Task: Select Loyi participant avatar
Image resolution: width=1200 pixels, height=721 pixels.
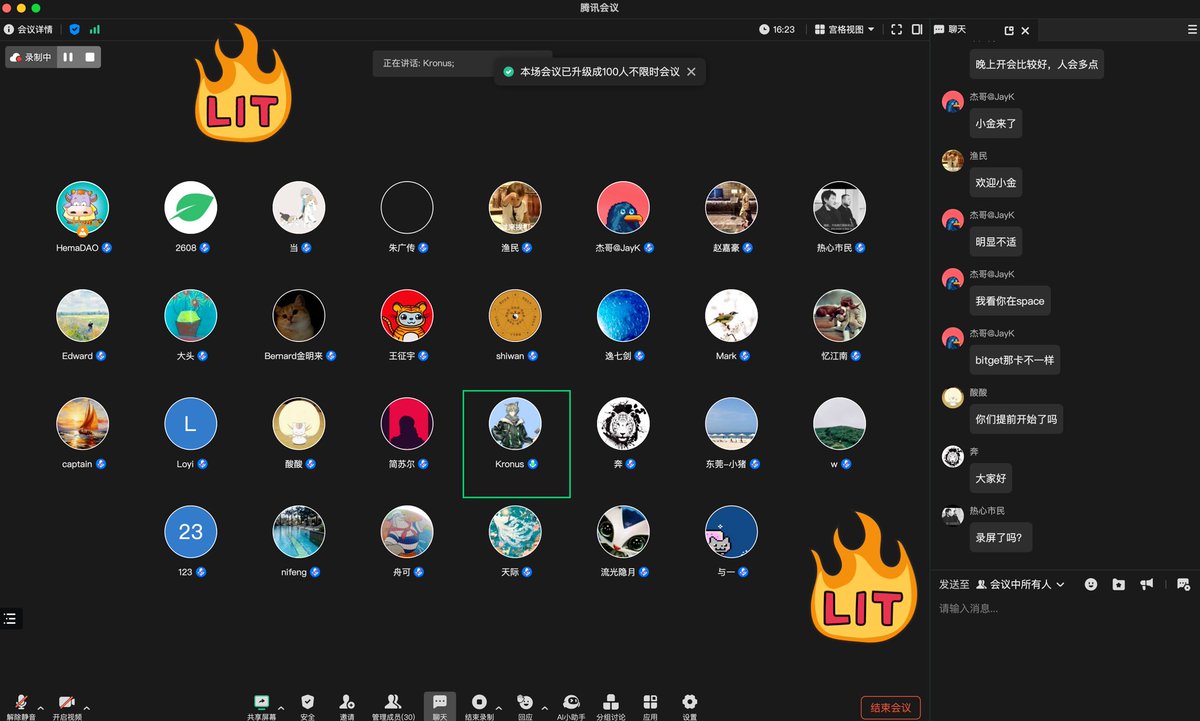Action: click(x=191, y=424)
